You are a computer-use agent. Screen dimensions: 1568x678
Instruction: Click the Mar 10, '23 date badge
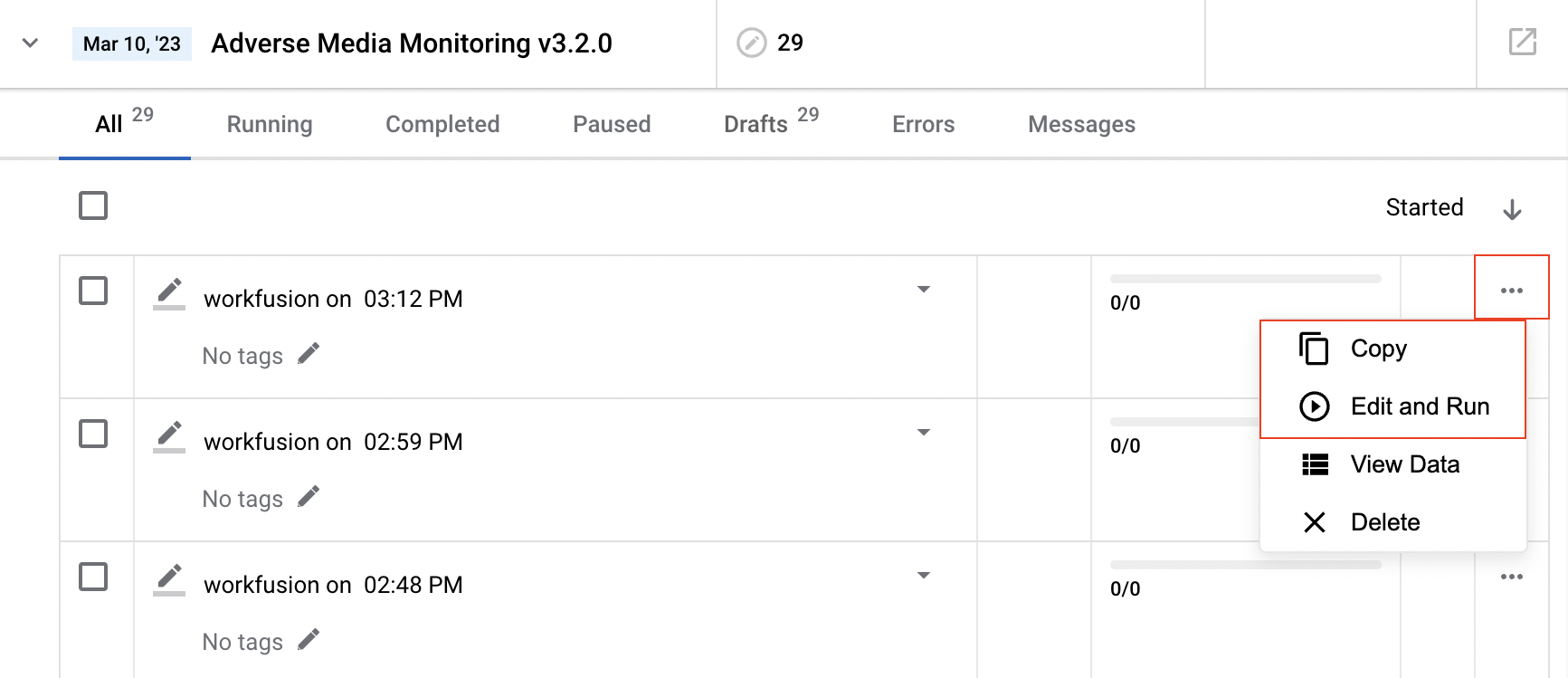132,43
